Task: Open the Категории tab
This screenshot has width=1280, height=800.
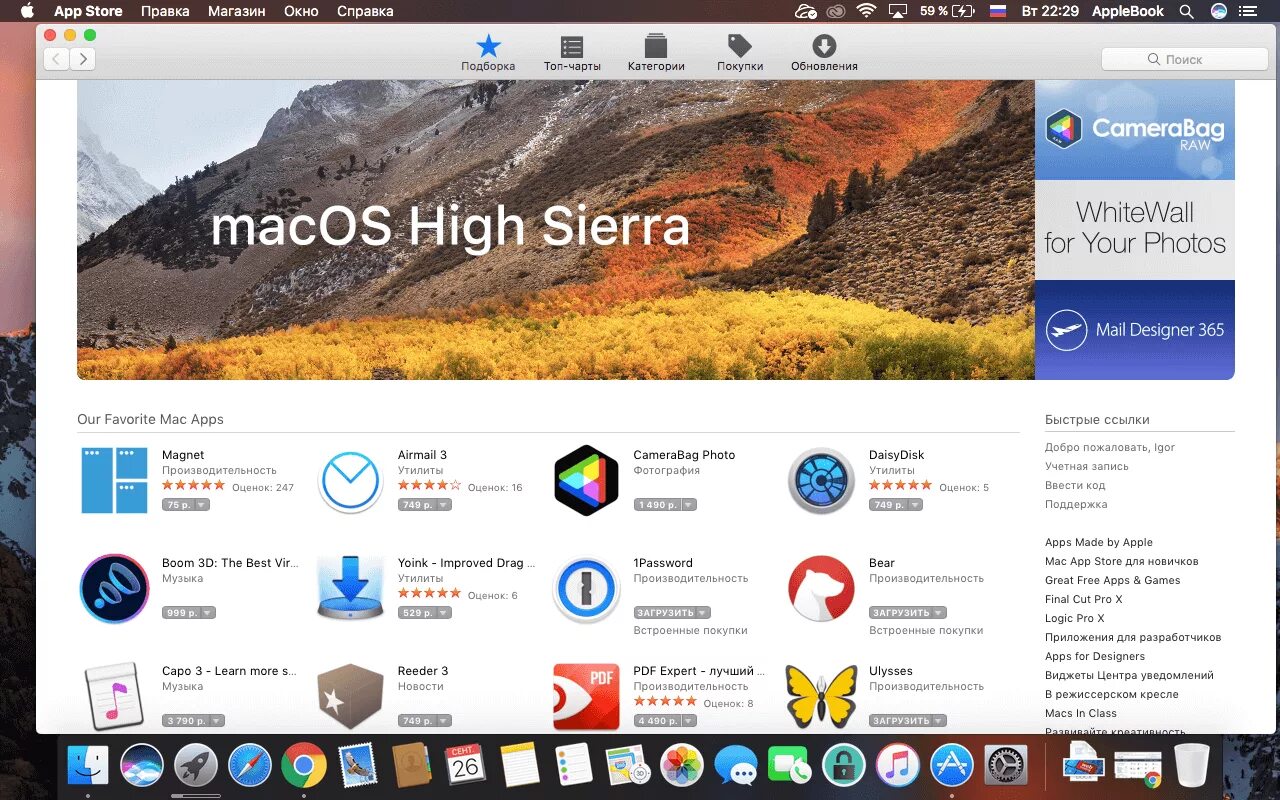Action: 656,53
